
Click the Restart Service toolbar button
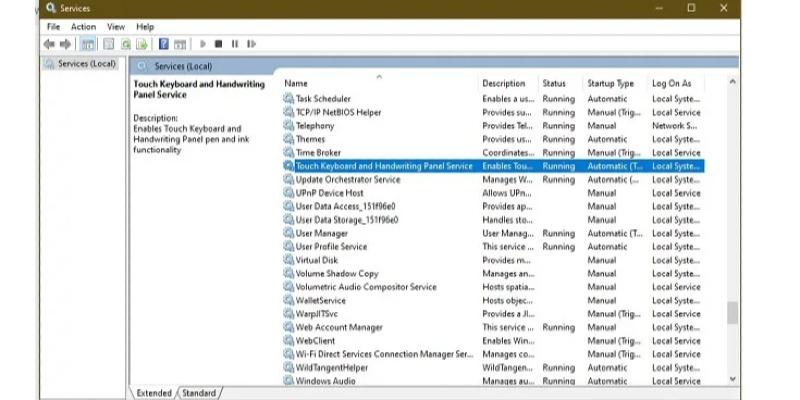click(251, 44)
